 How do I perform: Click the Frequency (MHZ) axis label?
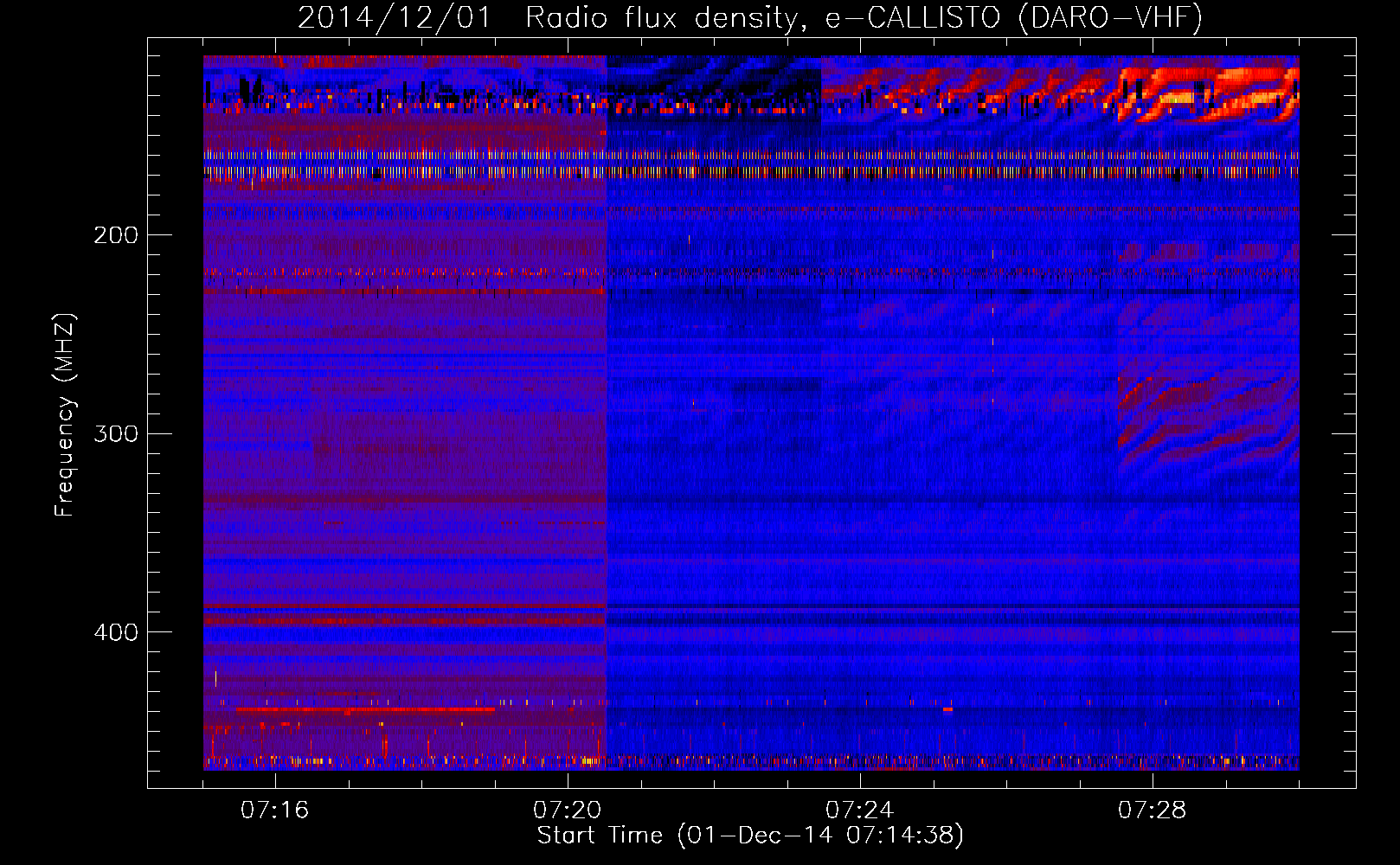point(65,415)
